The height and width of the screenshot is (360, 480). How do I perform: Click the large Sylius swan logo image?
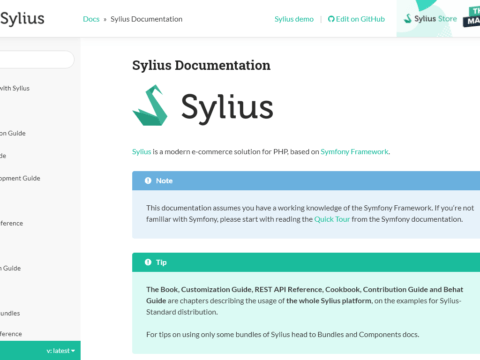[x=203, y=105]
